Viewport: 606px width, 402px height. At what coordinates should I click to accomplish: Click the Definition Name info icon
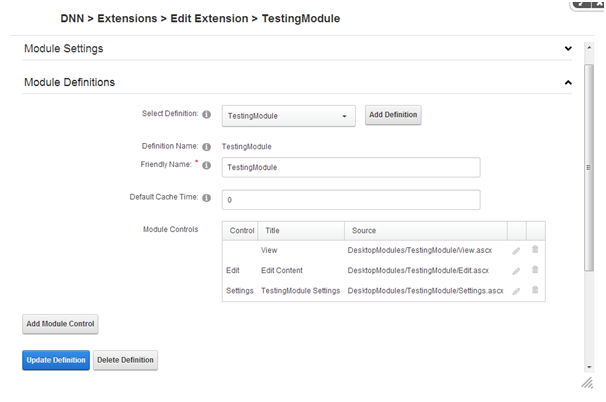pos(206,147)
